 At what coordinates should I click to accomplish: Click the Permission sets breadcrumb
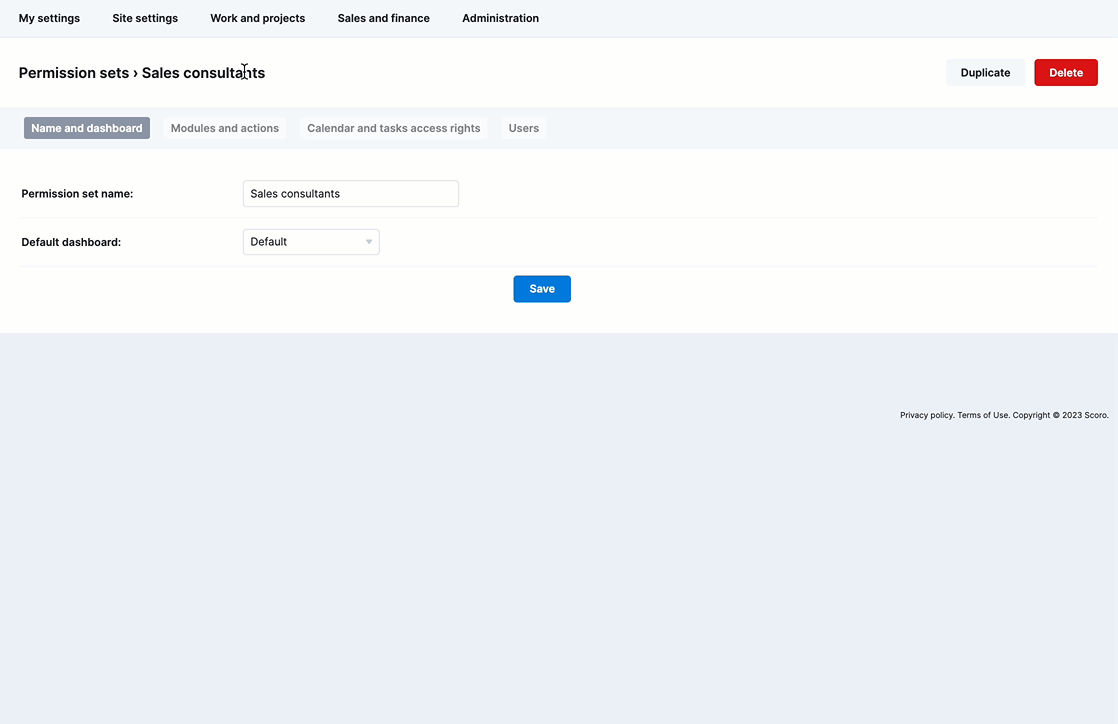[73, 73]
